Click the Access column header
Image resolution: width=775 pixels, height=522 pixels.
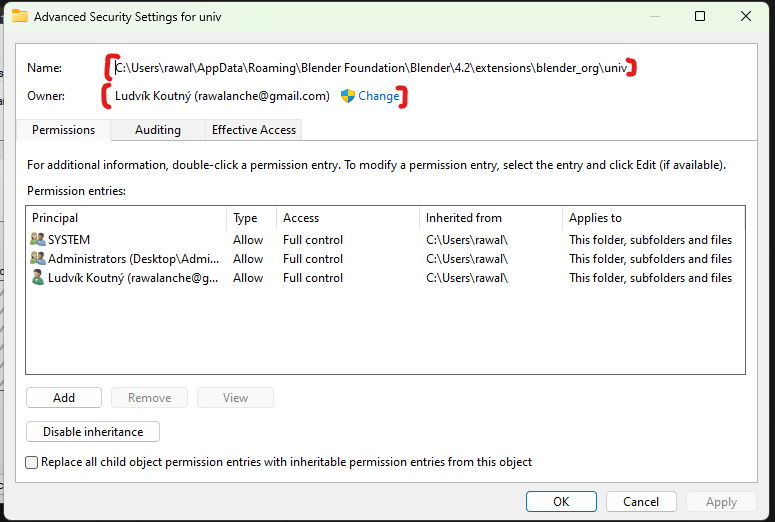point(348,218)
